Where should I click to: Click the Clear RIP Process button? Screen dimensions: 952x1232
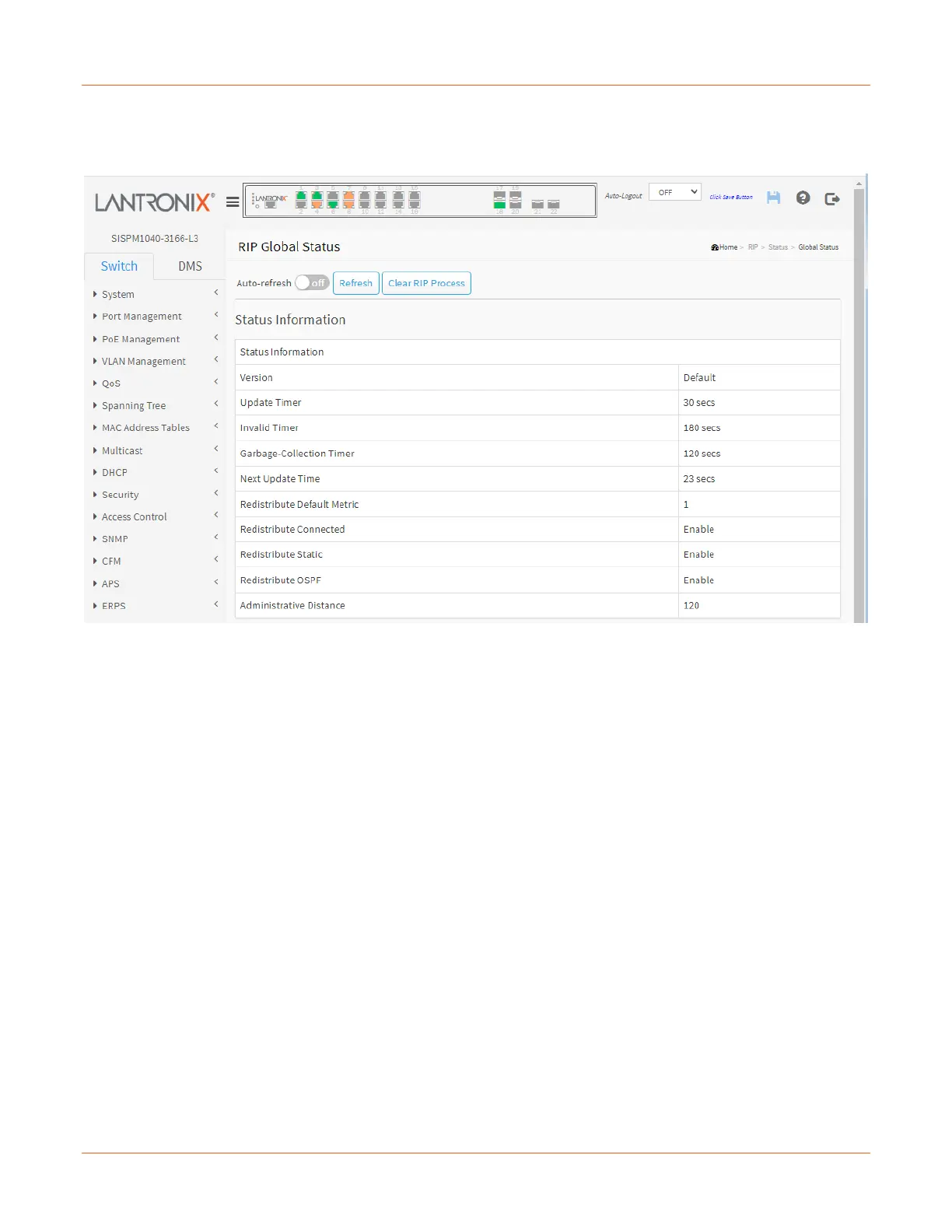click(426, 283)
